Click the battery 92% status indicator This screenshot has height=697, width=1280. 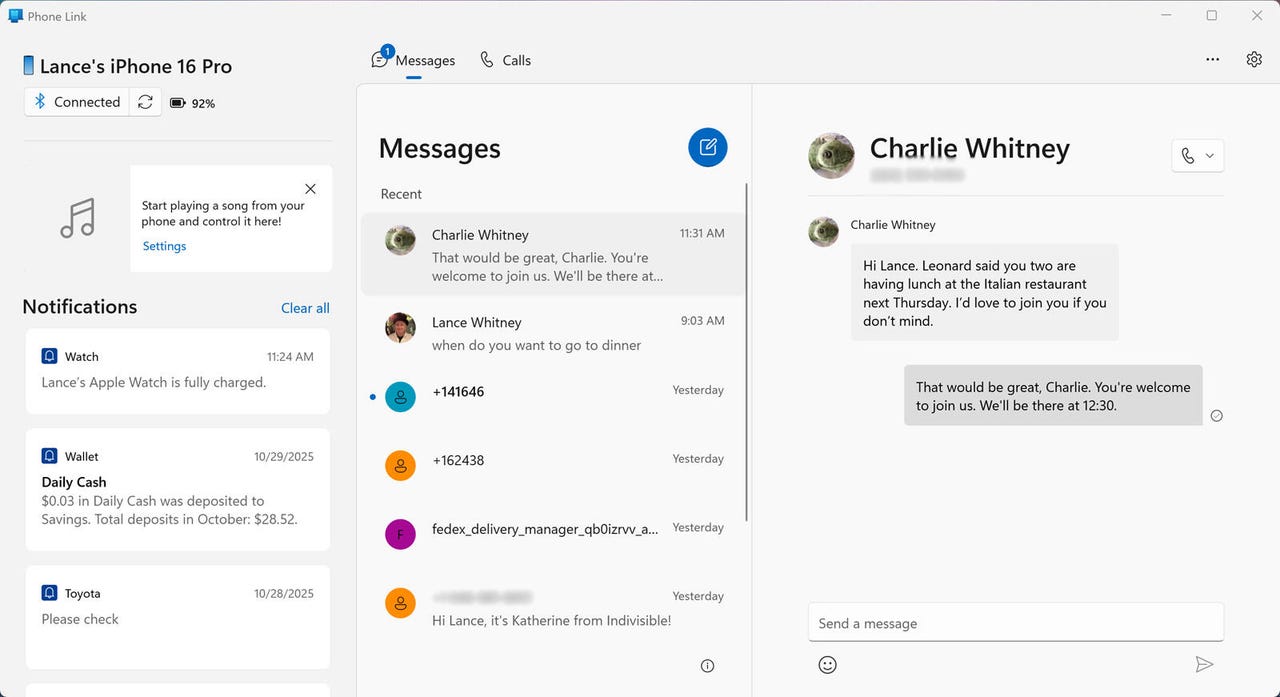192,101
